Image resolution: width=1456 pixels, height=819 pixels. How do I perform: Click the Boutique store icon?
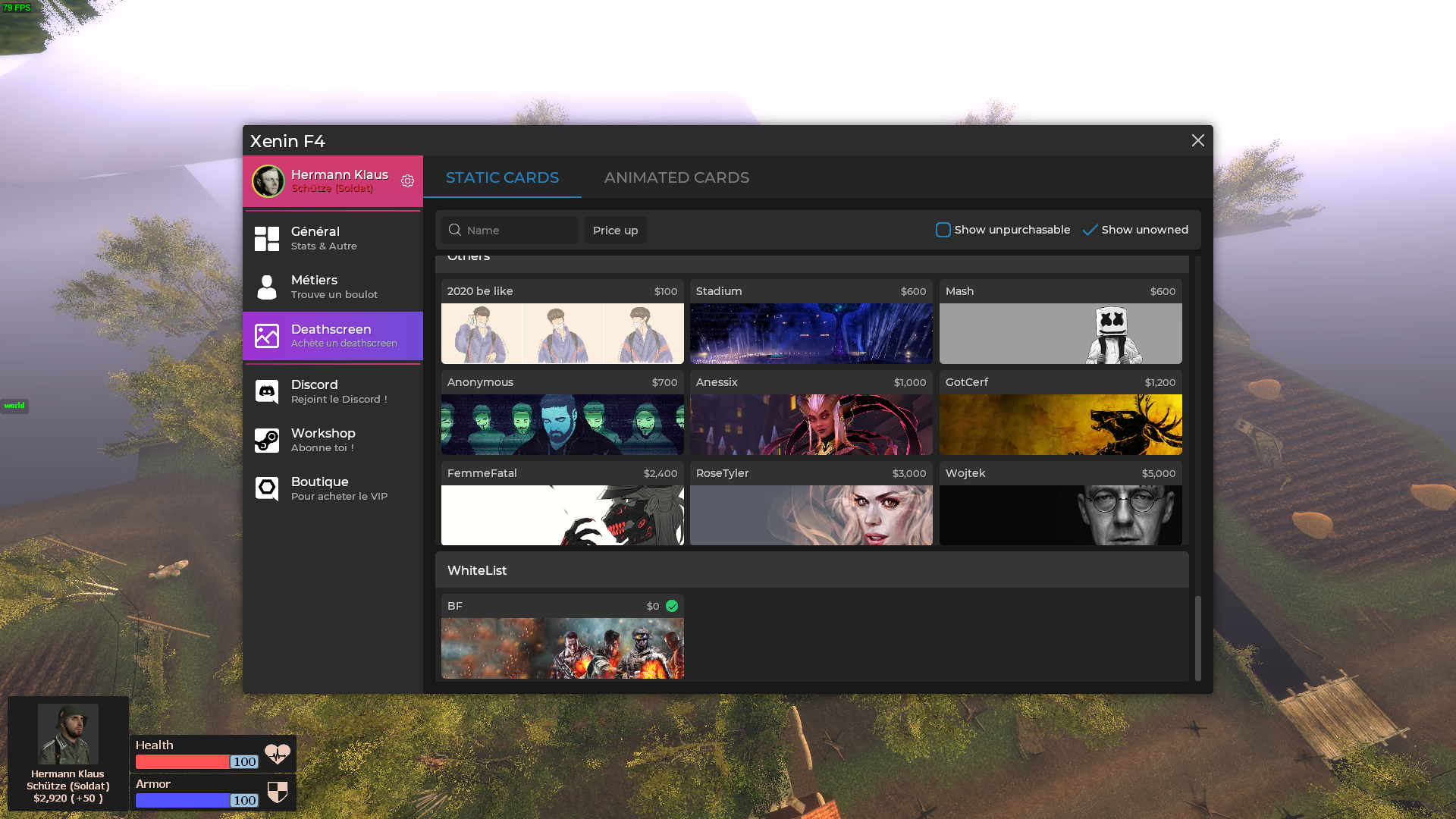tap(267, 489)
